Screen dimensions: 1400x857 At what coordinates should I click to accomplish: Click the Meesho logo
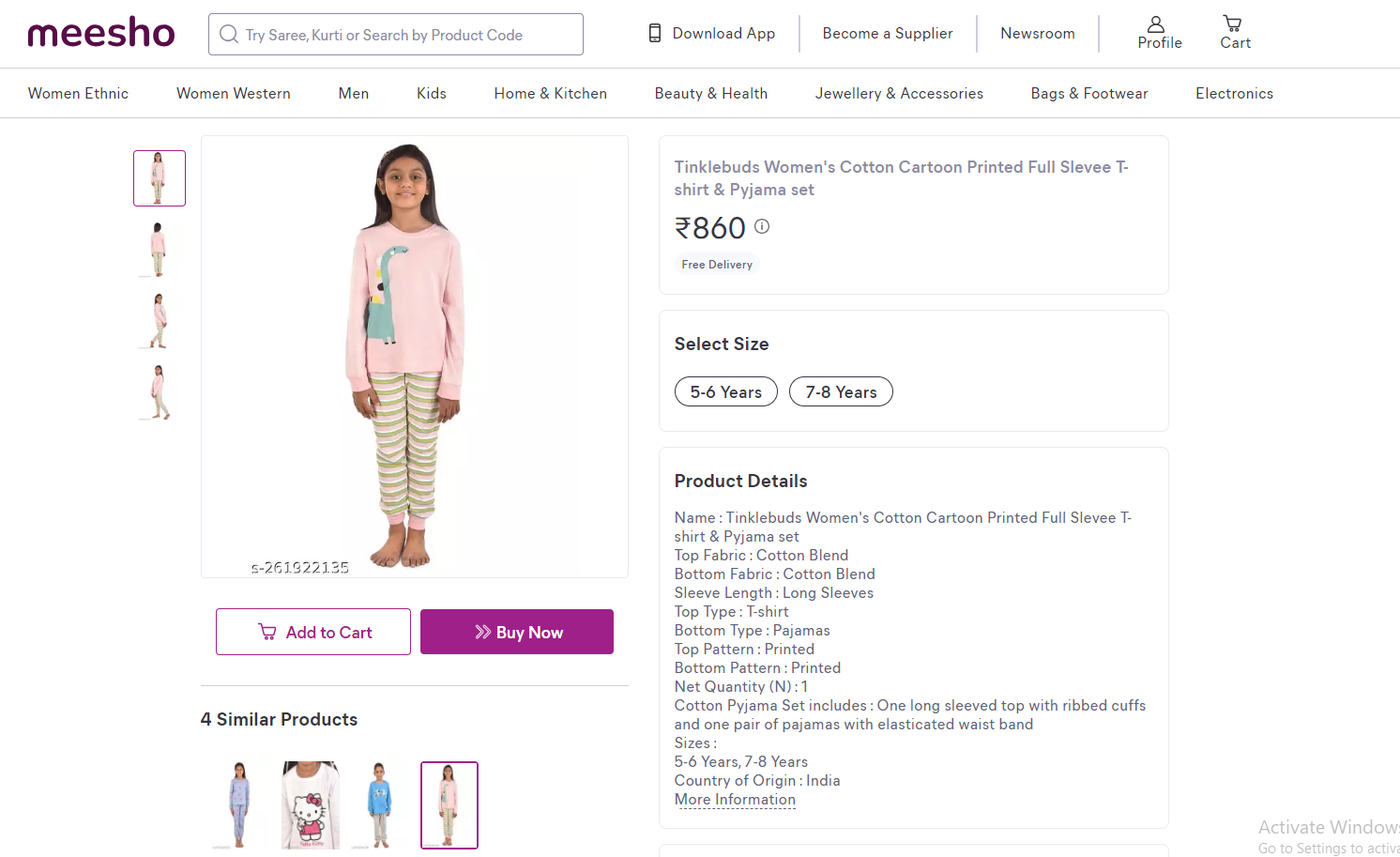pos(101,33)
